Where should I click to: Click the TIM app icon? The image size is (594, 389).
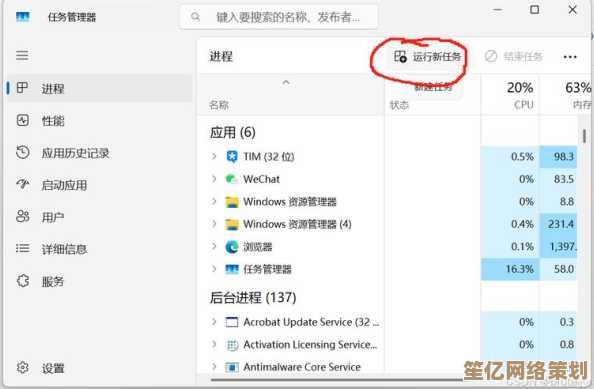click(231, 156)
